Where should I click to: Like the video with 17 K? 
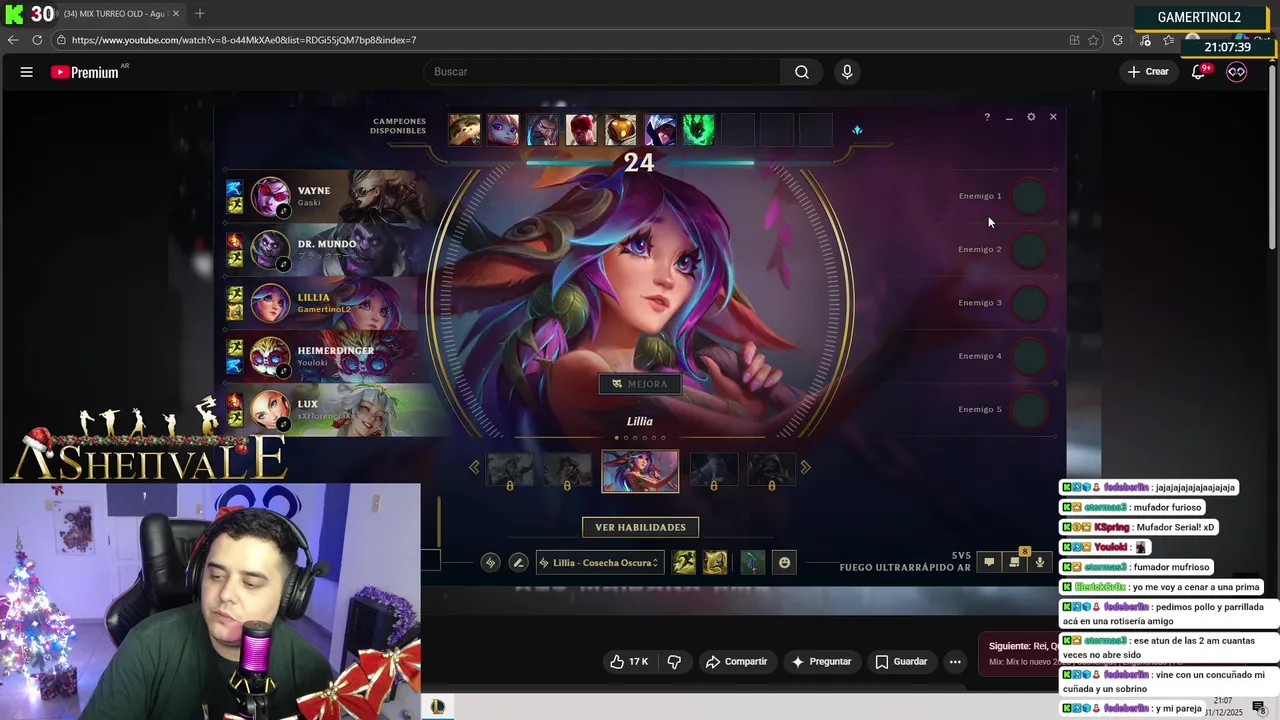pyautogui.click(x=629, y=662)
